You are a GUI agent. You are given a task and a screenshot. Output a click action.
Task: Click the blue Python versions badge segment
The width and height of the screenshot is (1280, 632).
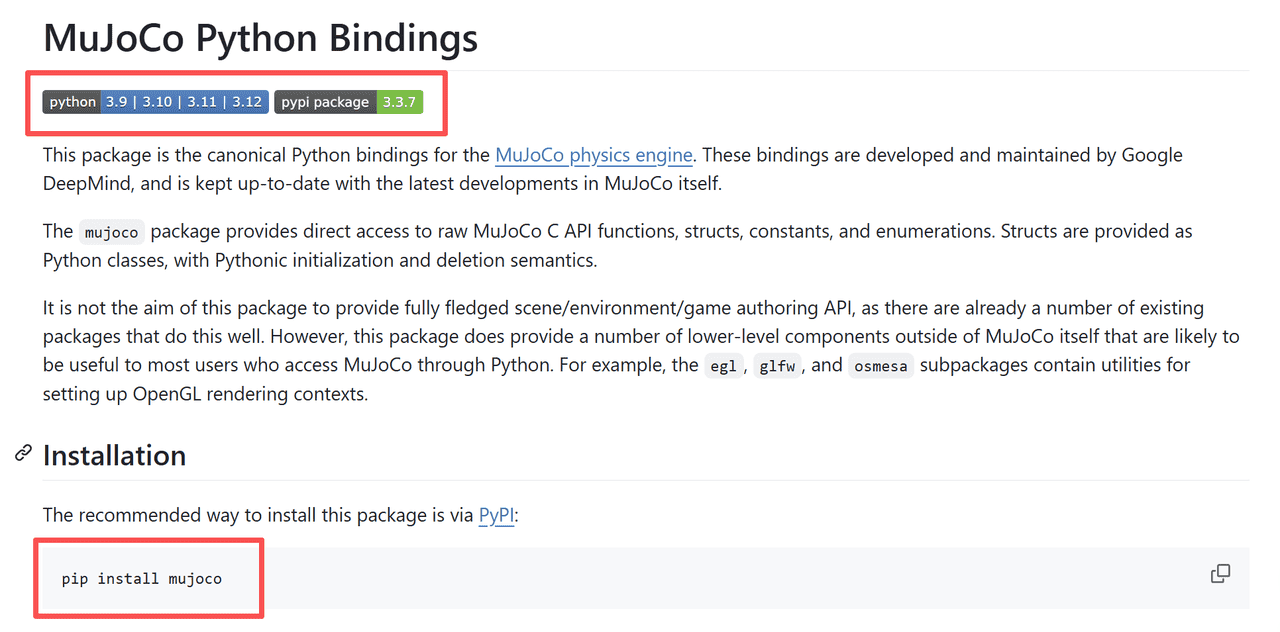click(x=184, y=102)
